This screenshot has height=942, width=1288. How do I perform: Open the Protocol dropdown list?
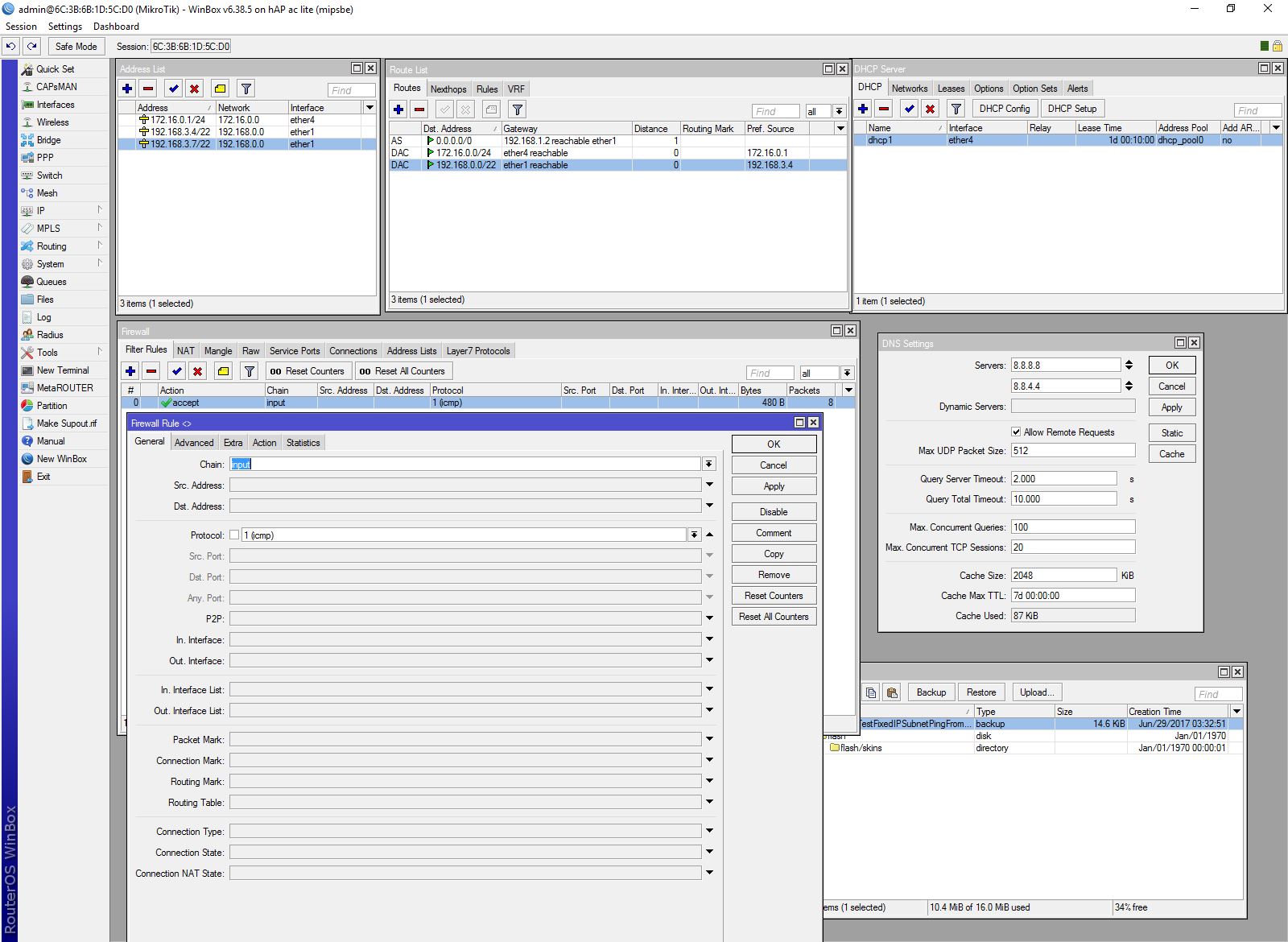(694, 535)
